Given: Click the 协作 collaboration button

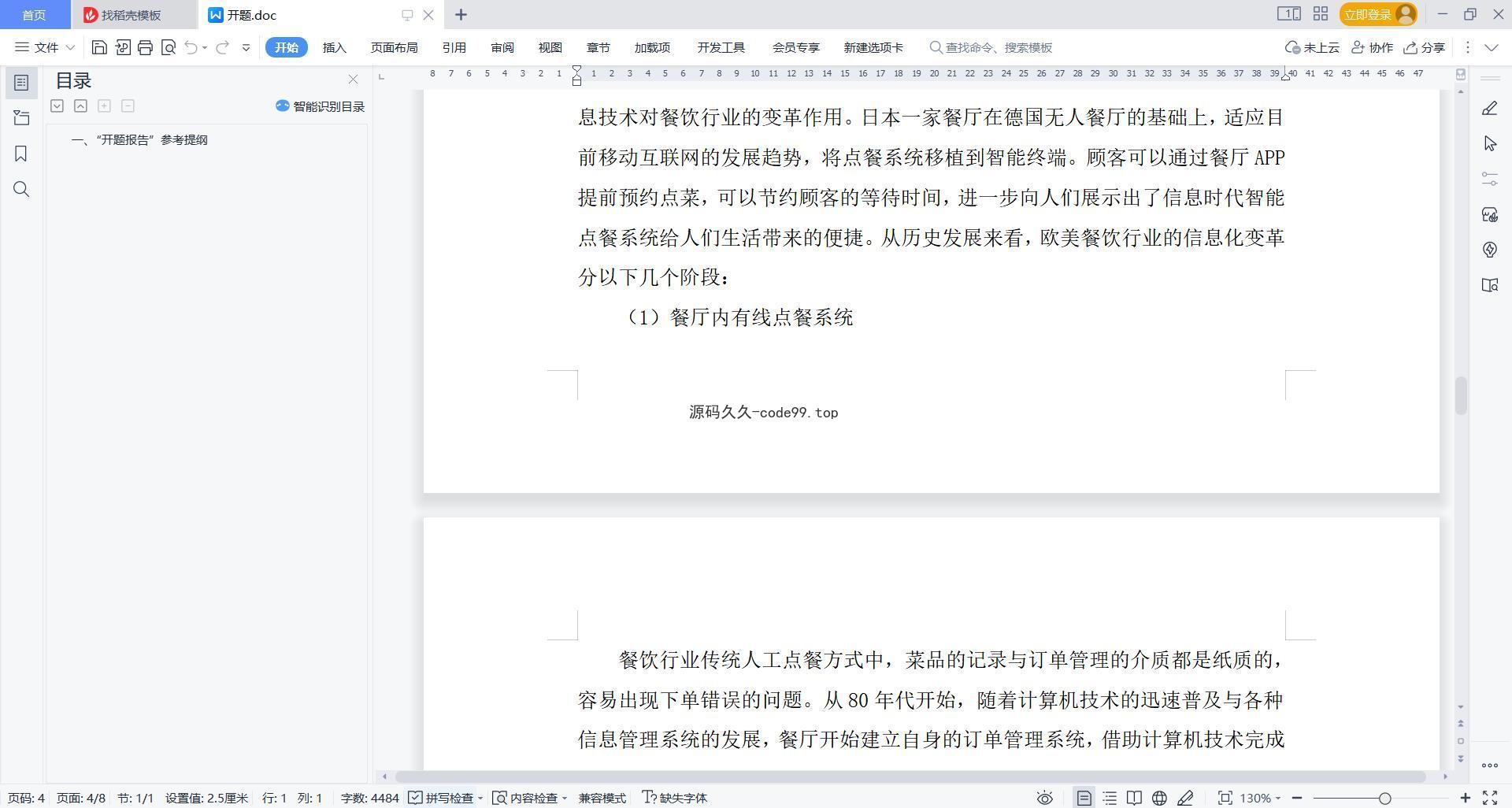Looking at the screenshot, I should click(1373, 47).
